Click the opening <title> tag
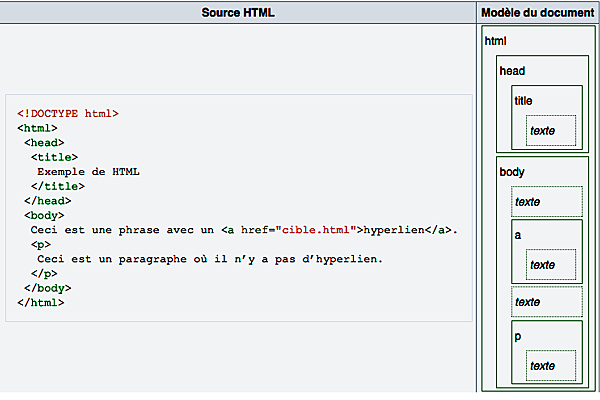 (x=54, y=157)
